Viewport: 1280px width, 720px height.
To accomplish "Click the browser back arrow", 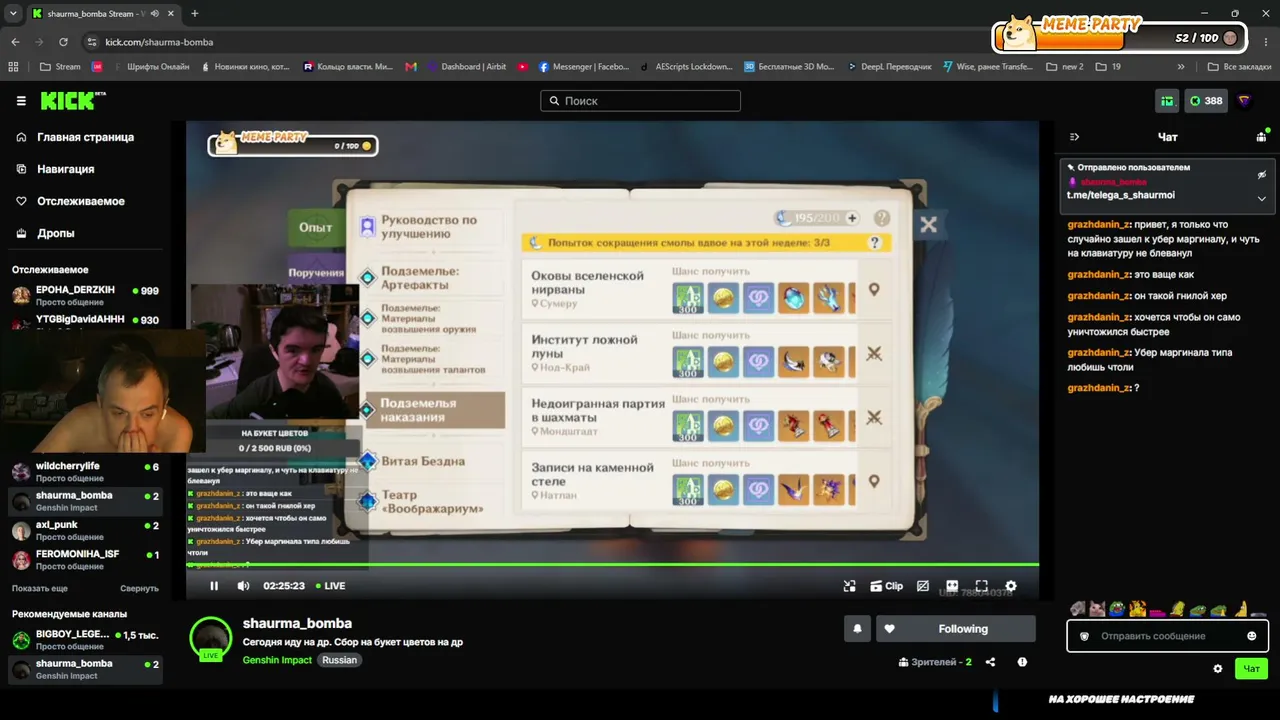I will click(x=15, y=42).
